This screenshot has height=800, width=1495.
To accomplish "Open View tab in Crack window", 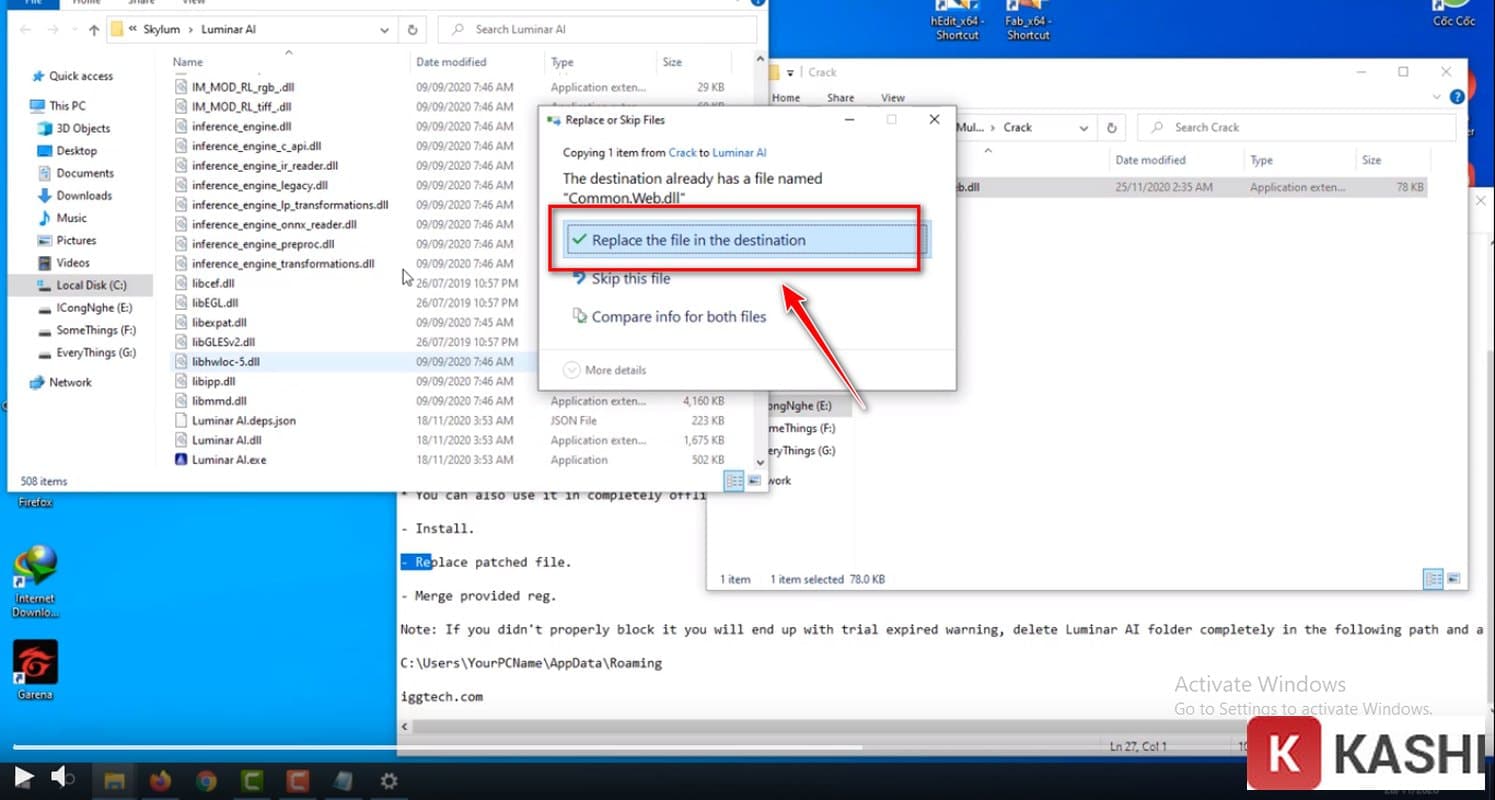I will 893,98.
